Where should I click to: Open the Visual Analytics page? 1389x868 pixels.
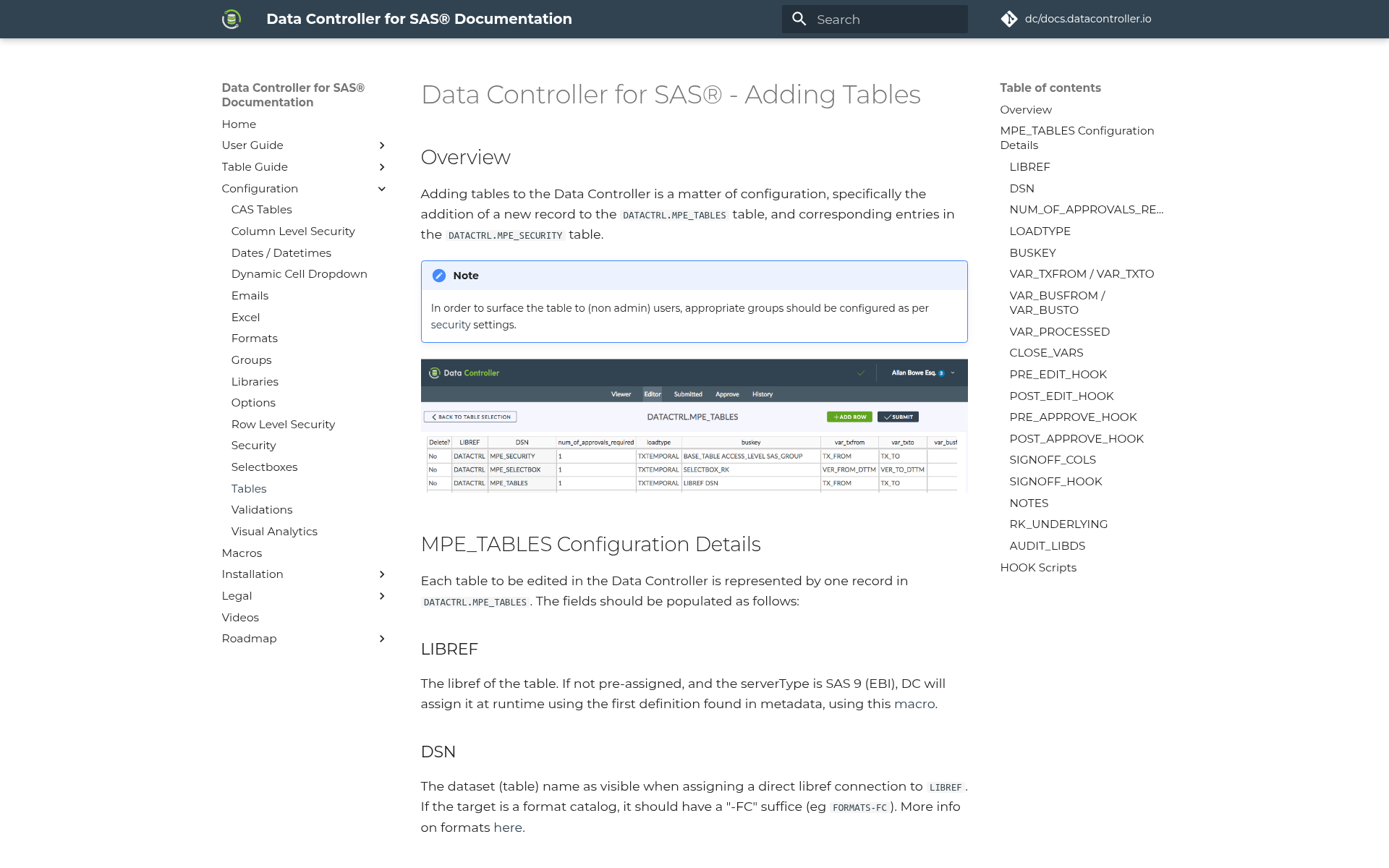pos(274,532)
